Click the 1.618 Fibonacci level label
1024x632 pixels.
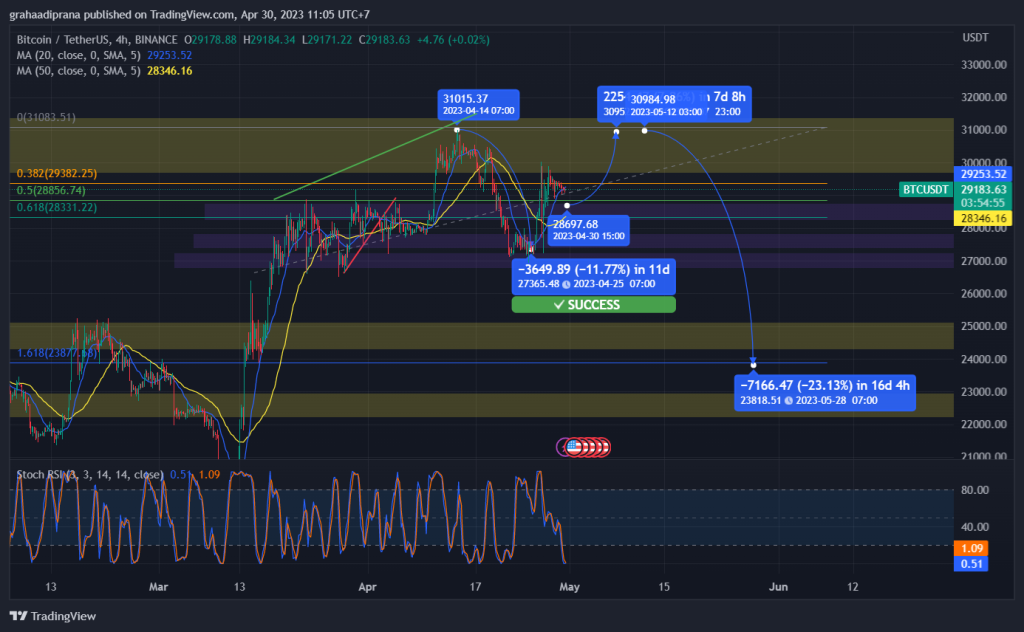coord(57,353)
